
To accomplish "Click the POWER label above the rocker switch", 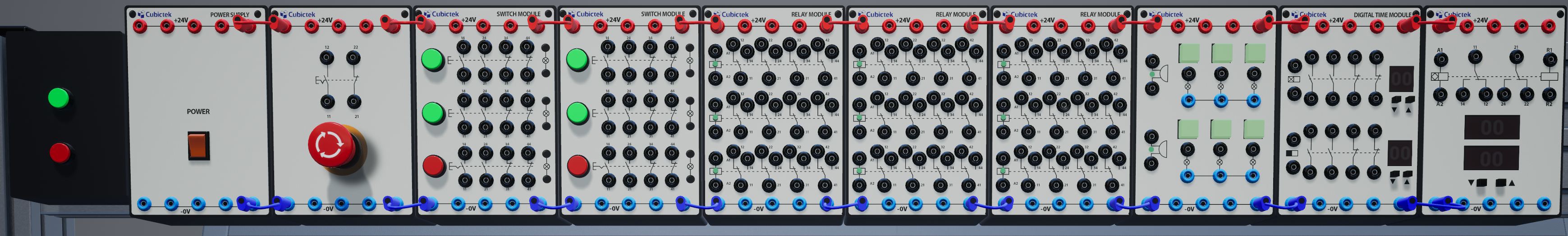I will (198, 111).
